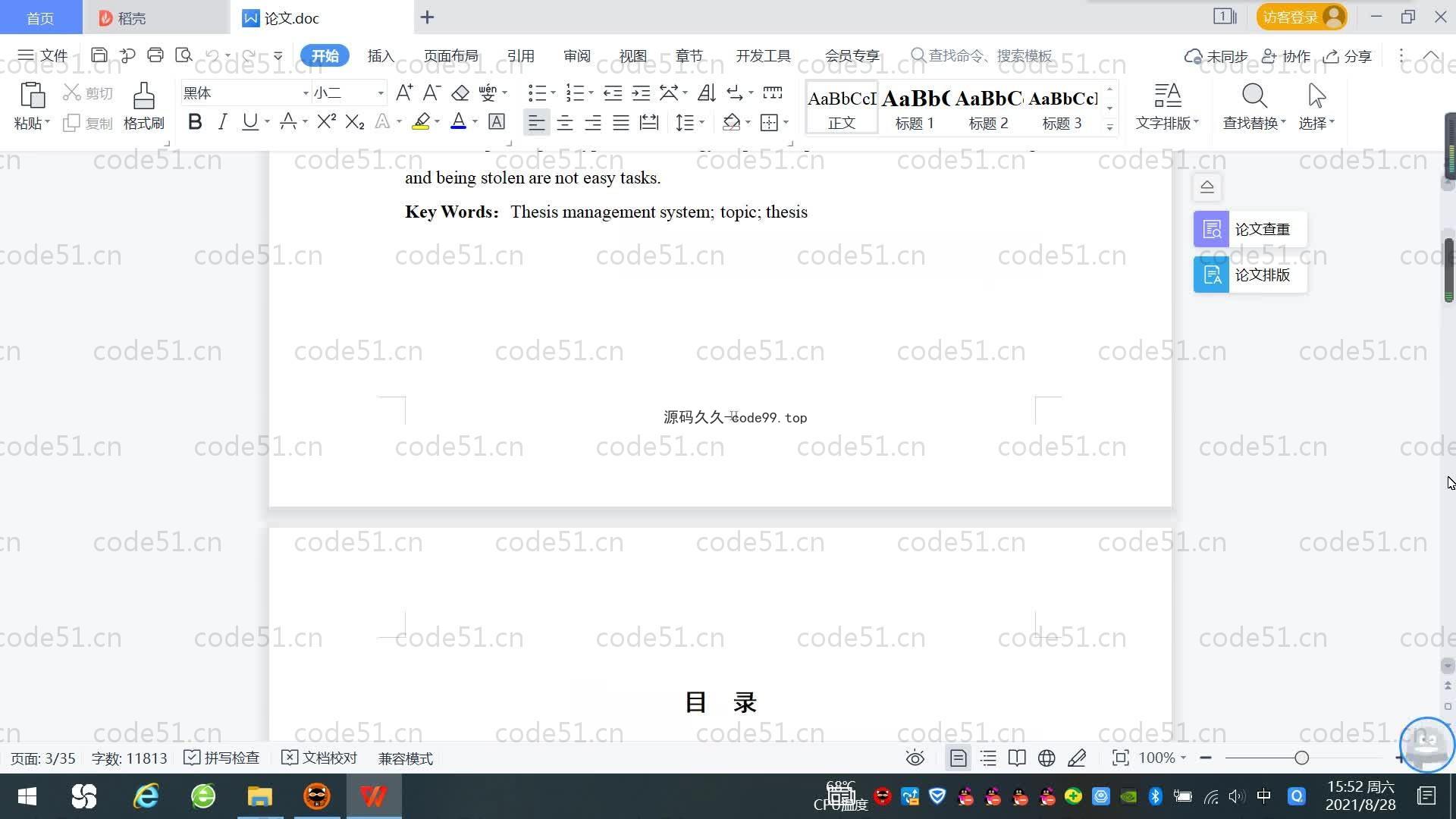Click the unsynced (未同步) cloud button

point(1216,56)
